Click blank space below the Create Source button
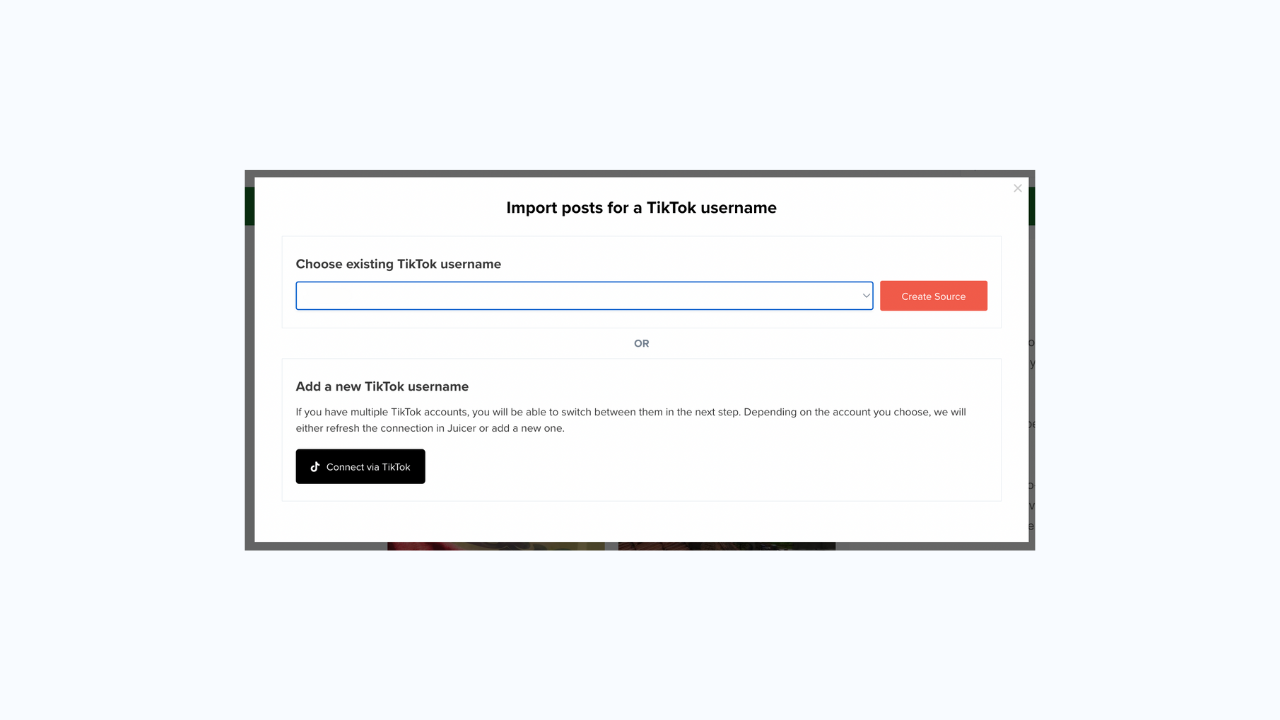The image size is (1280, 720). click(933, 319)
